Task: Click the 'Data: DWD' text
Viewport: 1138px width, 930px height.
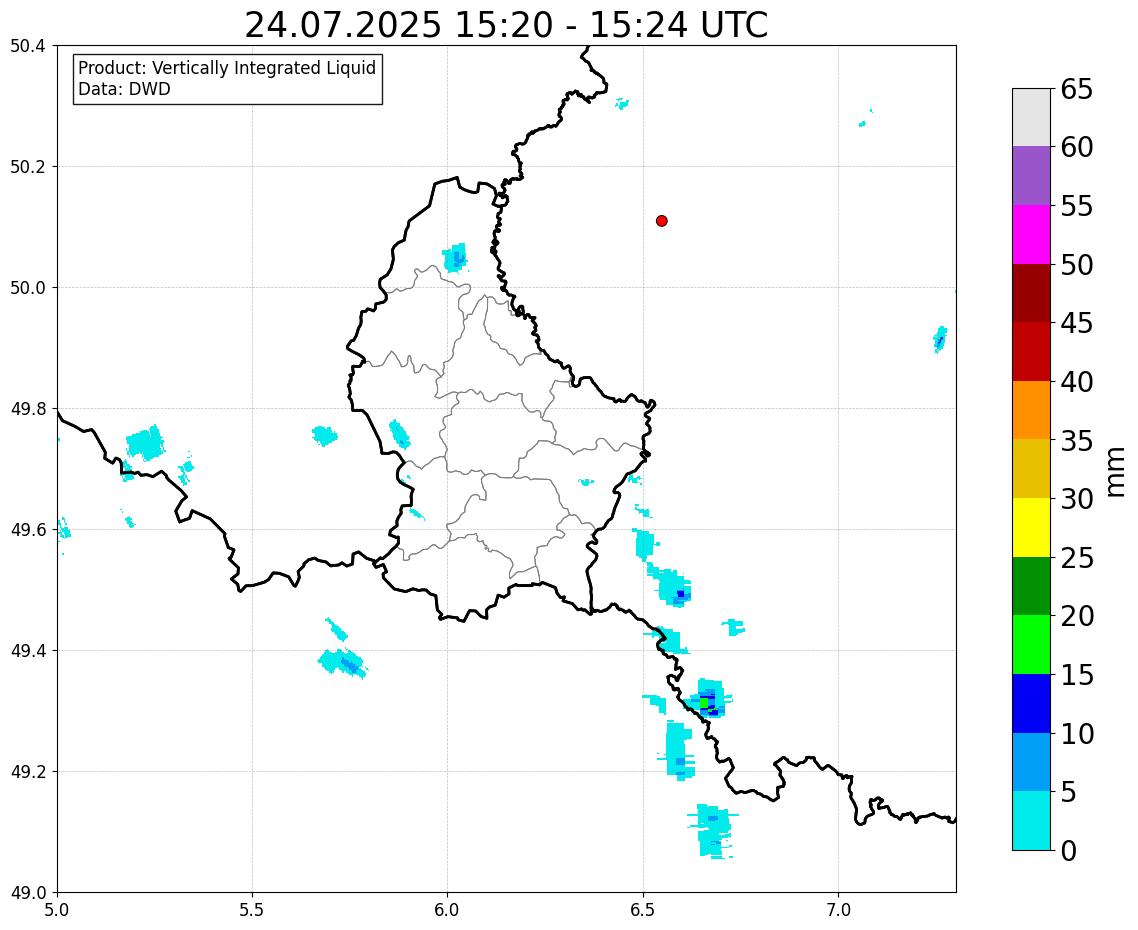Action: [124, 90]
